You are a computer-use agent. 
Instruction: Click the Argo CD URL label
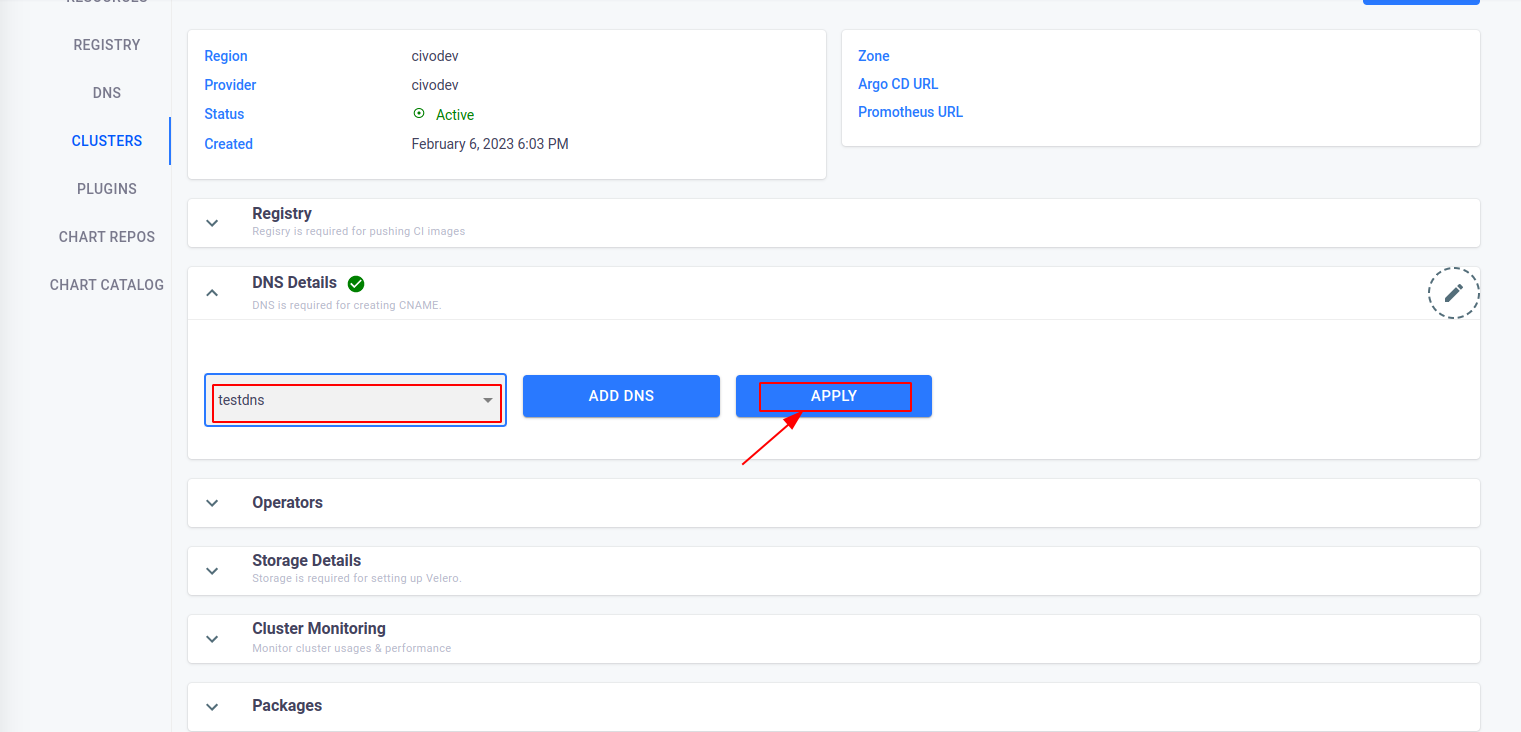(898, 84)
